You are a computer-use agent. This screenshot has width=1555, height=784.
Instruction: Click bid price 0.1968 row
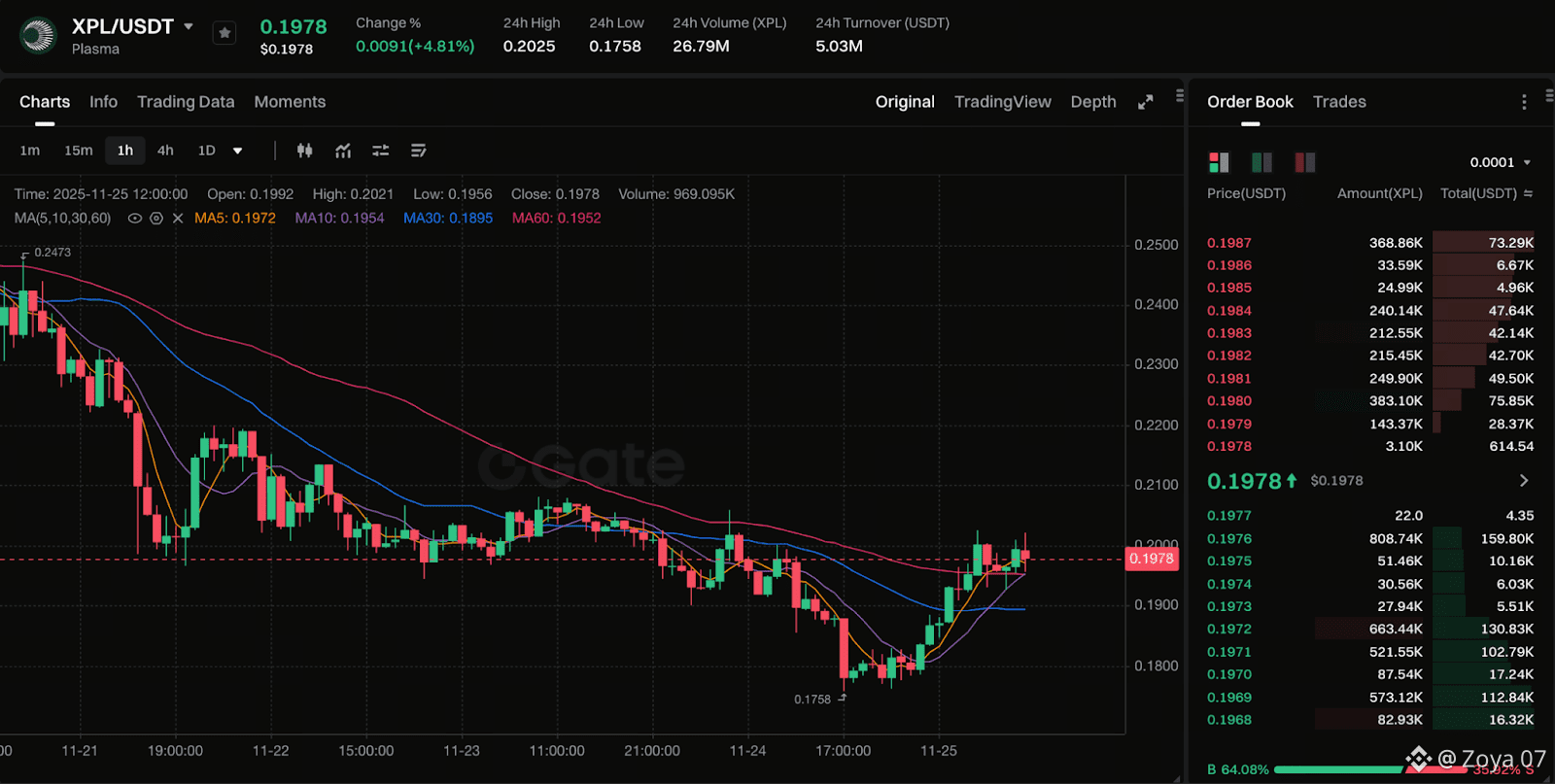1370,720
